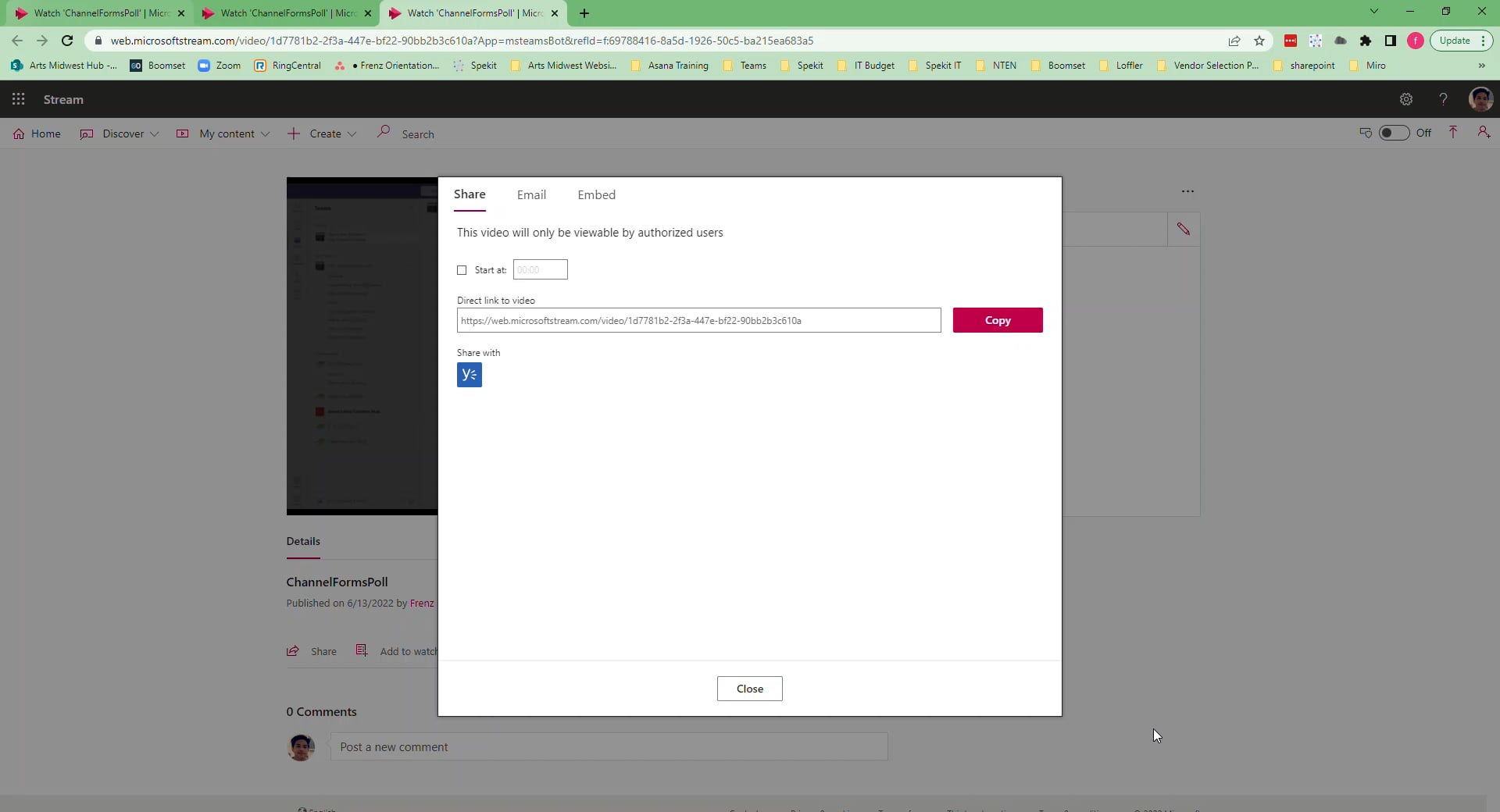Screen dimensions: 1500x812
Task: Show more bookmarks overflow chevron
Action: (1481, 66)
